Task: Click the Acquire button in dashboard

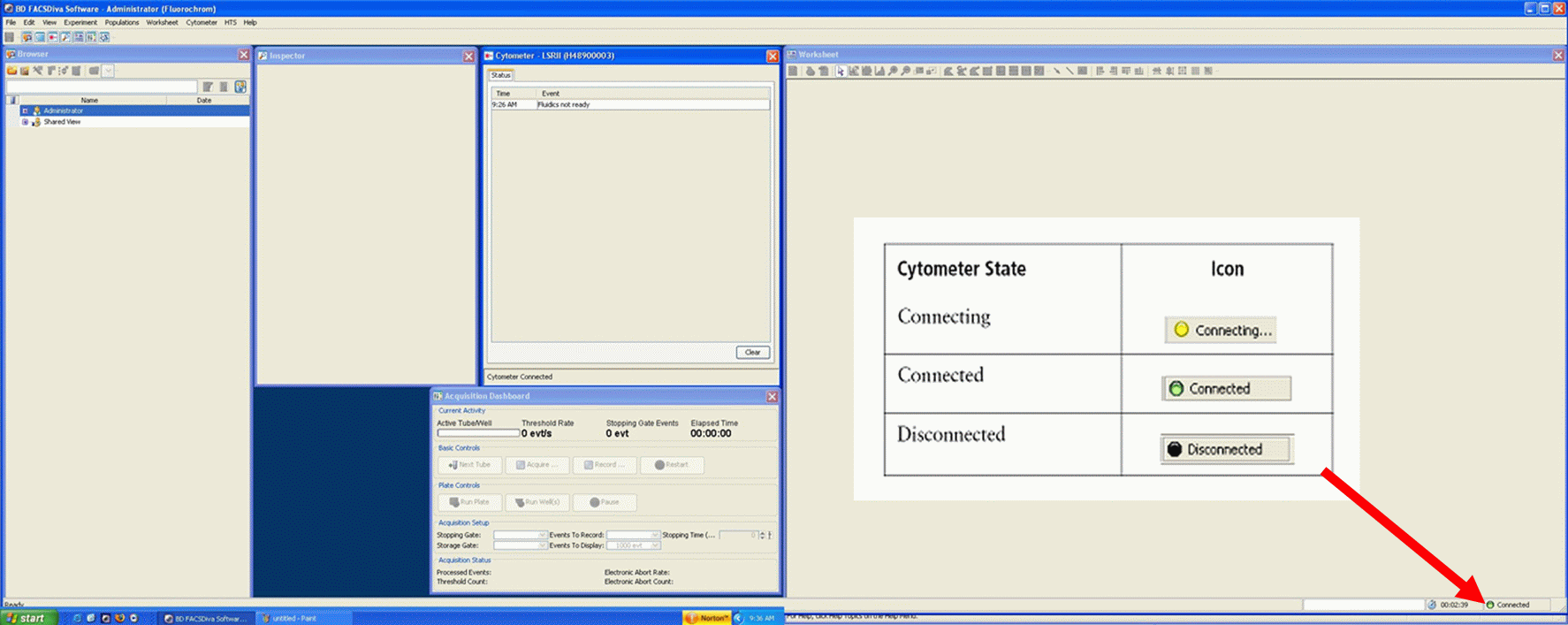Action: point(537,465)
